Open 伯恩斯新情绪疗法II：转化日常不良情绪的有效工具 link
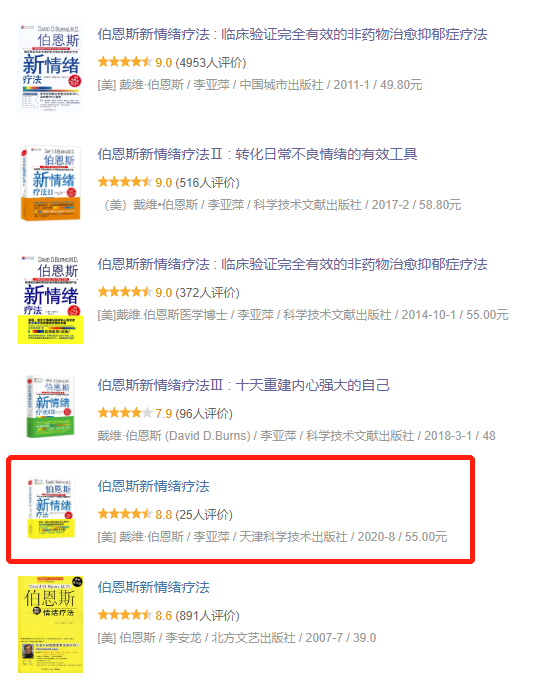Image resolution: width=553 pixels, height=689 pixels. click(x=257, y=154)
